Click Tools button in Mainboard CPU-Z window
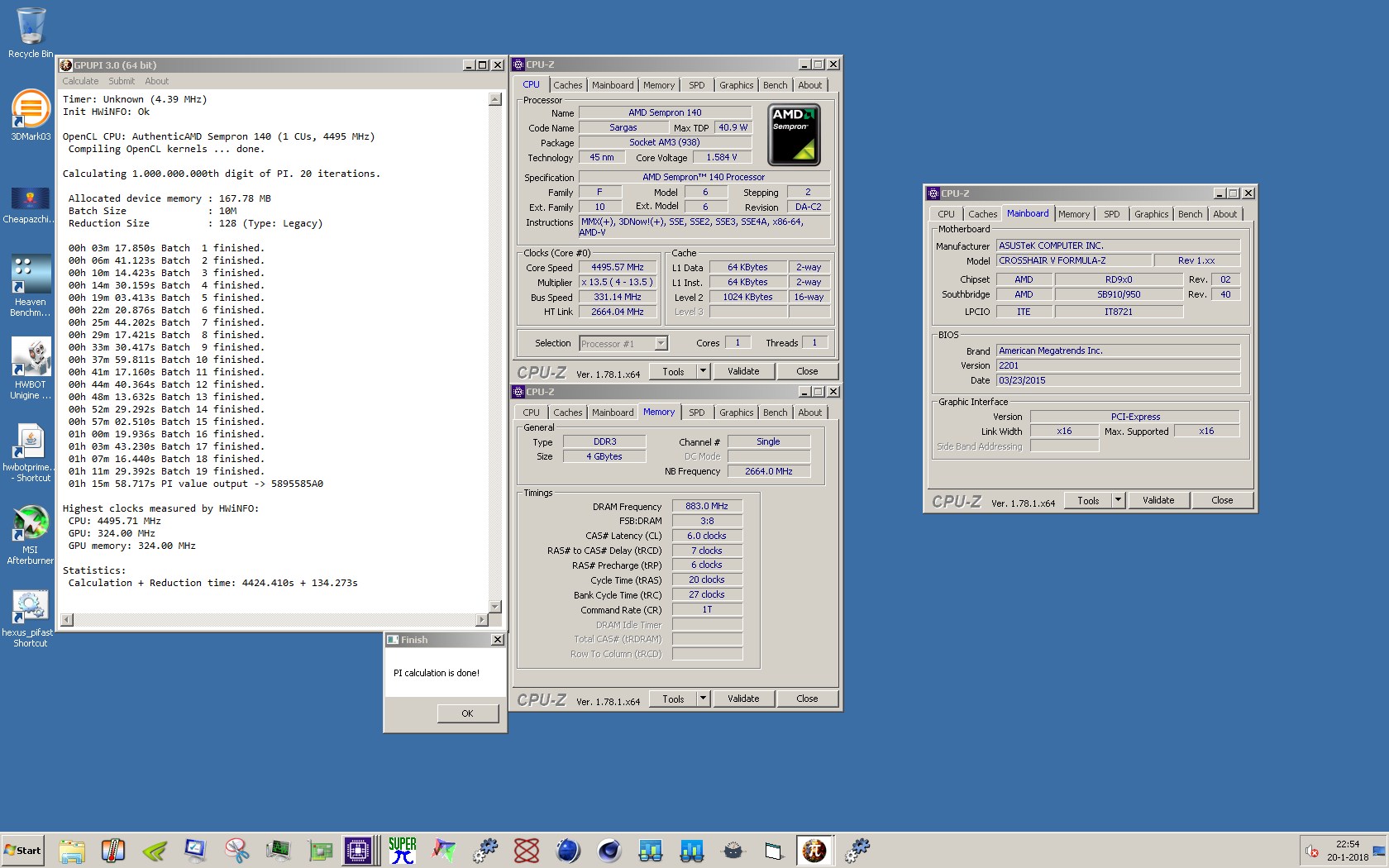The width and height of the screenshot is (1389, 868). coord(1089,501)
